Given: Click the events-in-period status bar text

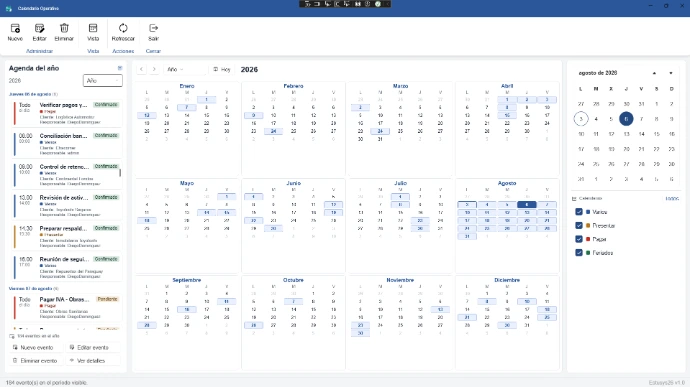Looking at the screenshot, I should coord(47,383).
